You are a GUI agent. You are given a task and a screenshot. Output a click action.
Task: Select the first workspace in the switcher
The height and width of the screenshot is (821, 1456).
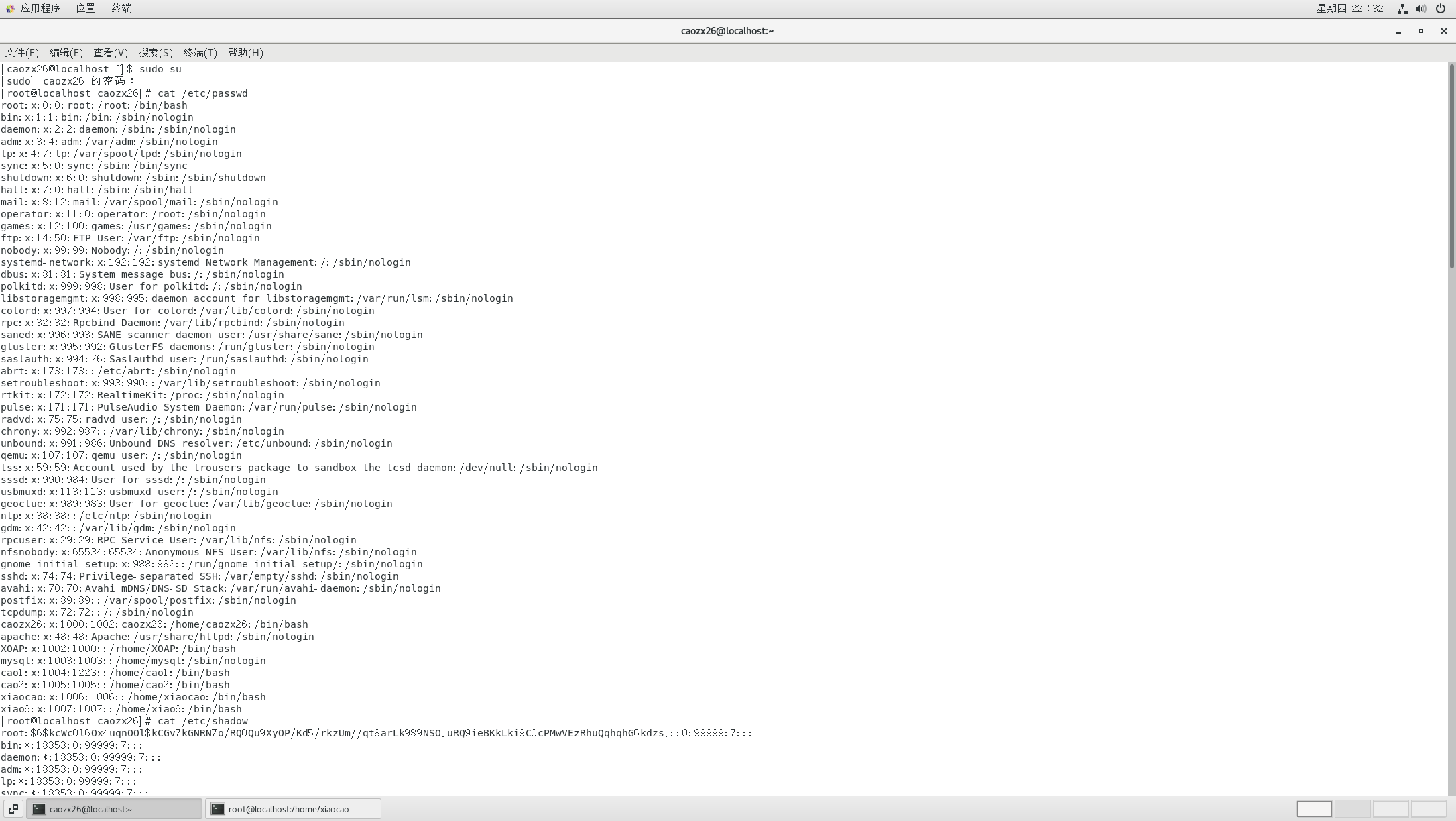(1314, 809)
